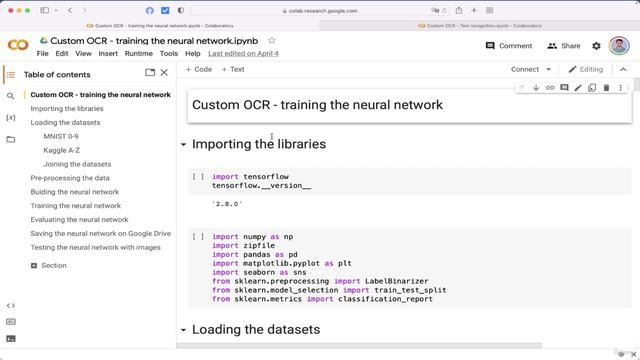Go to Buiding the neural network entry

pos(75,192)
